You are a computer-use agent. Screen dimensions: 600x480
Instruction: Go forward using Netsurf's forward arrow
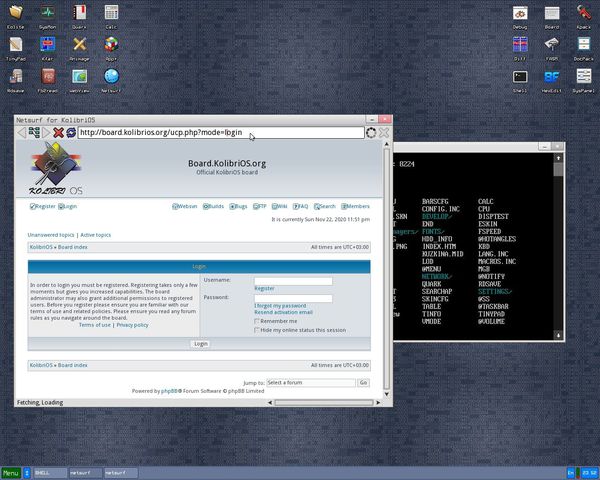pos(46,132)
